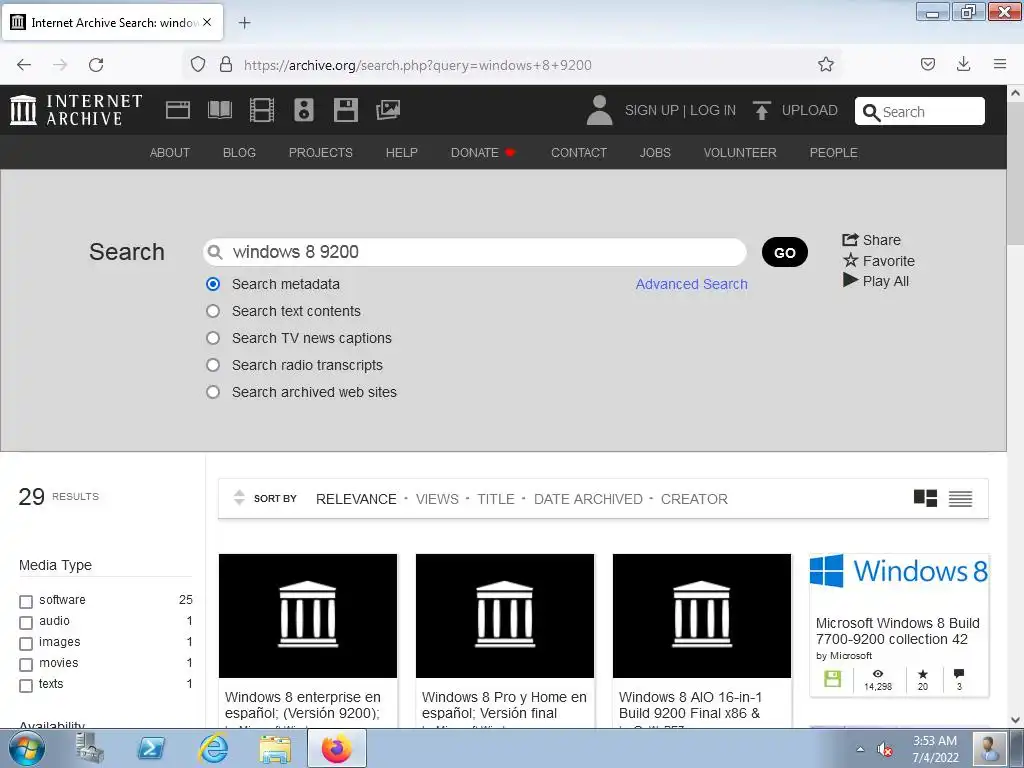Open Internet Explorer from taskbar
This screenshot has width=1024, height=768.
pyautogui.click(x=214, y=749)
